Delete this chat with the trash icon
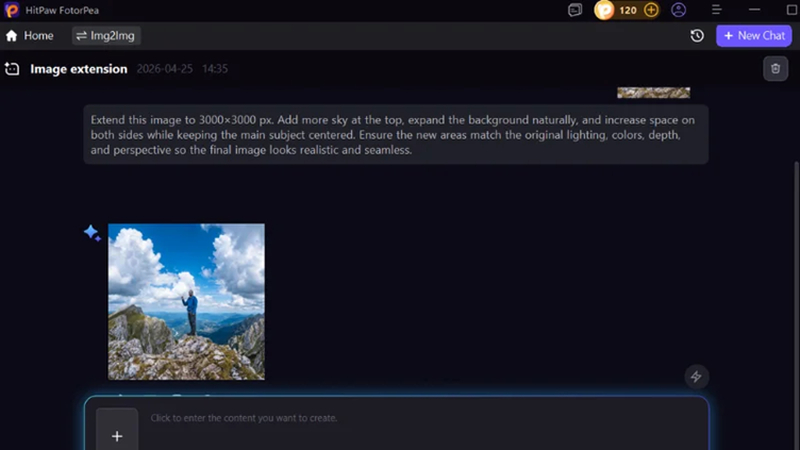800x450 pixels. tap(776, 69)
